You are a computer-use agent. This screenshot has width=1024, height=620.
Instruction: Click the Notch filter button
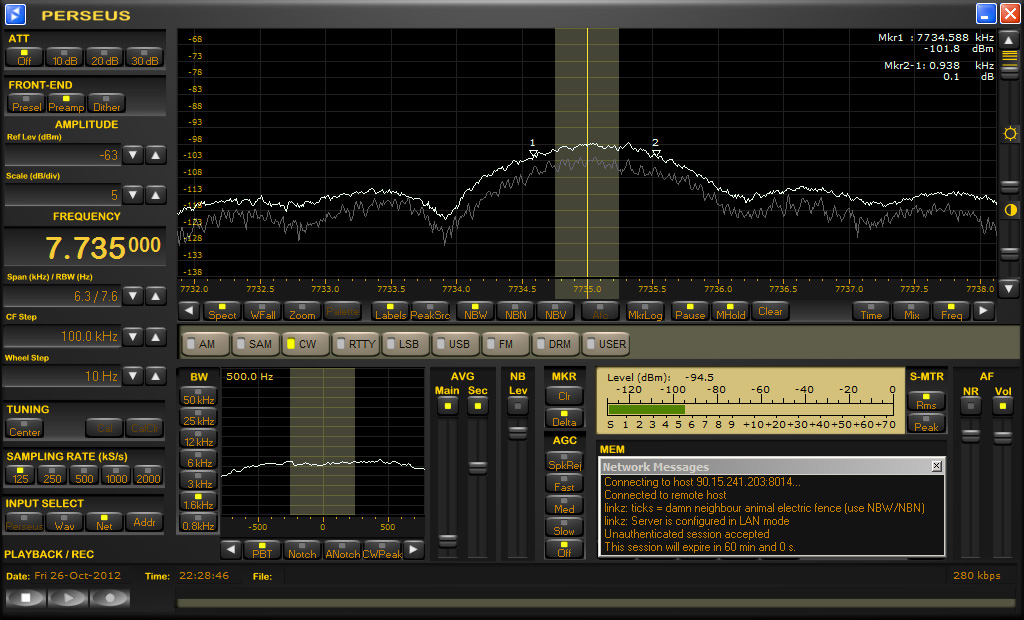coord(302,549)
